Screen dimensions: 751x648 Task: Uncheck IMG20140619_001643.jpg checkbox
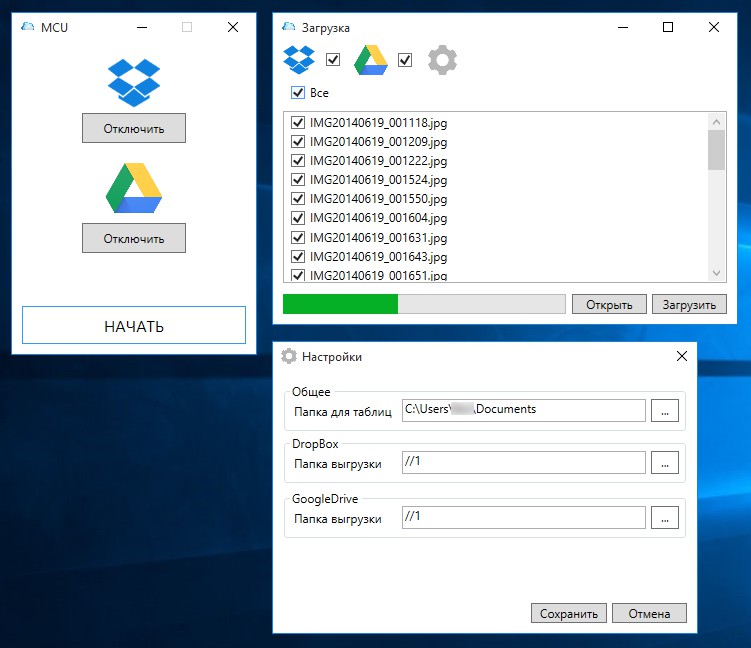[x=298, y=257]
